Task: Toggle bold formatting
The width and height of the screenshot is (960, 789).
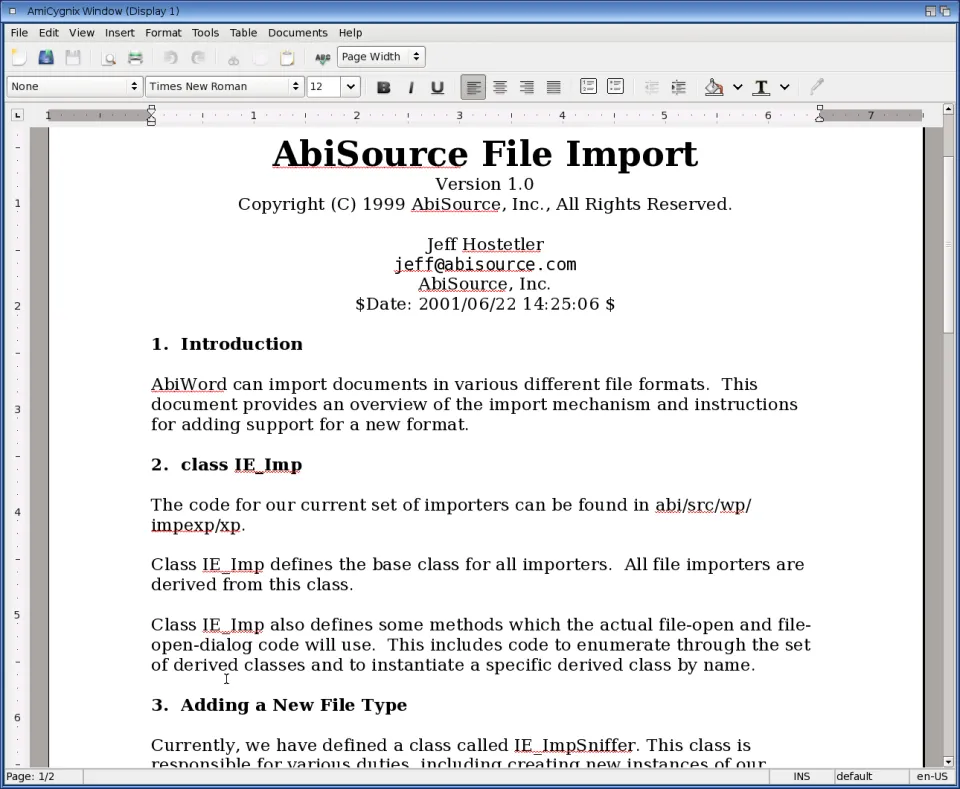Action: 383,87
